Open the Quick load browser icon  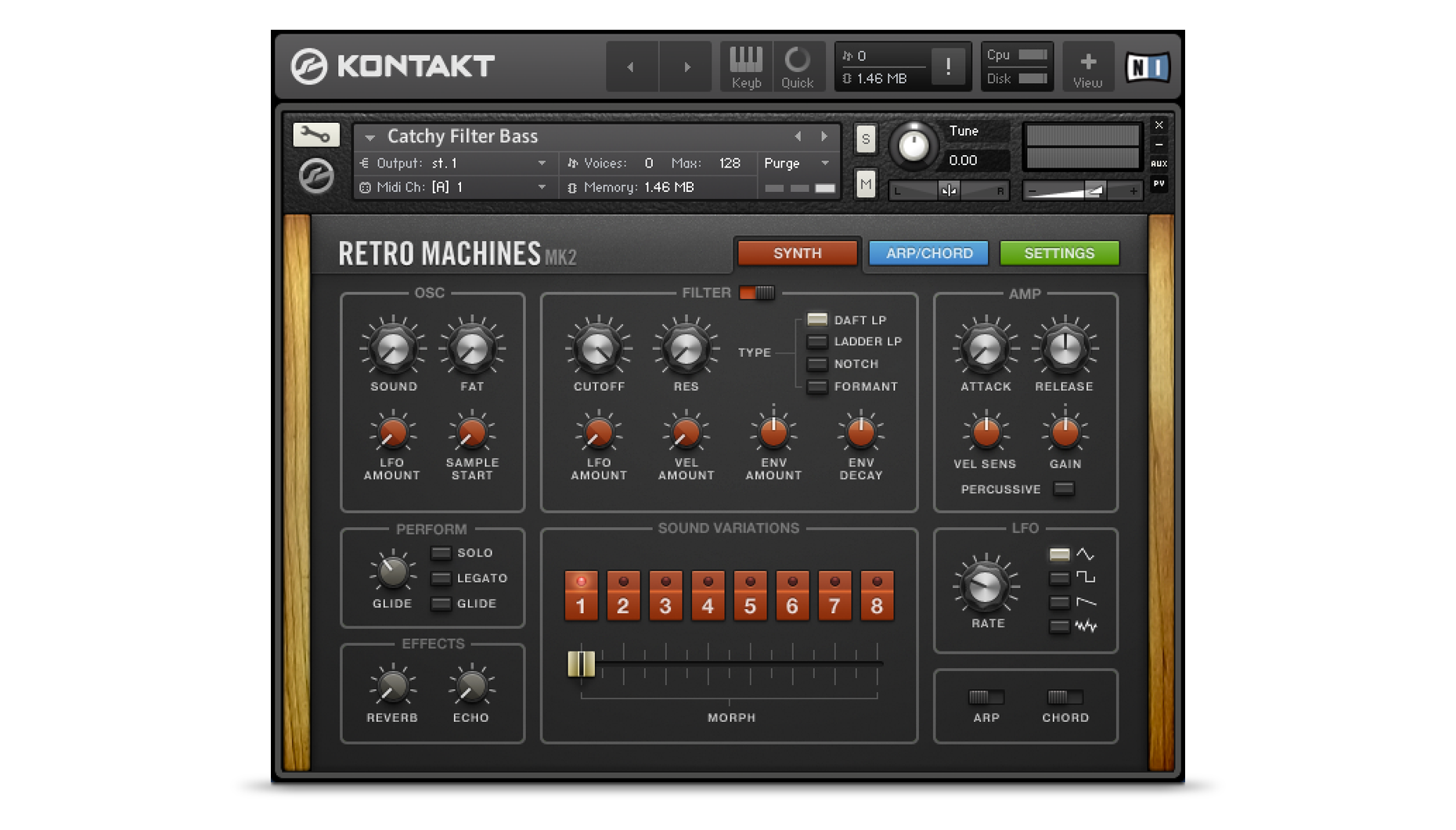(797, 67)
